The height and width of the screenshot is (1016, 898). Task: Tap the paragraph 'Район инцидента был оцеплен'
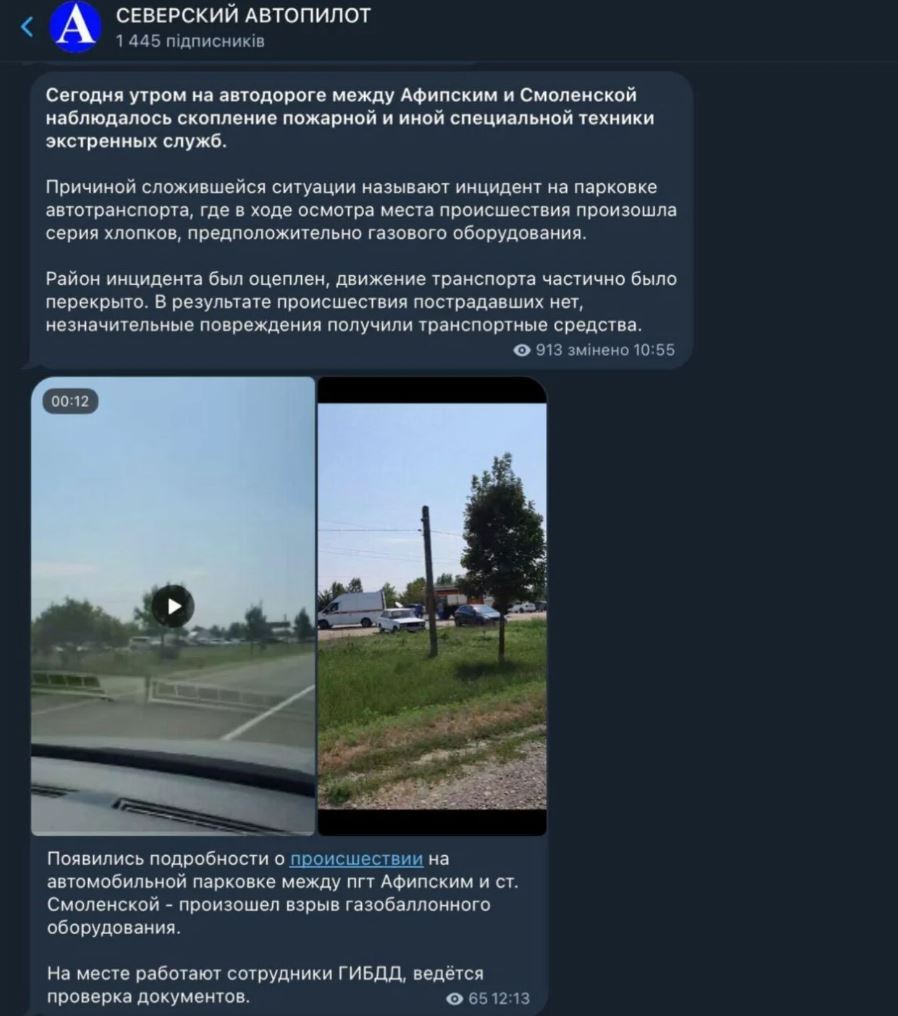361,302
